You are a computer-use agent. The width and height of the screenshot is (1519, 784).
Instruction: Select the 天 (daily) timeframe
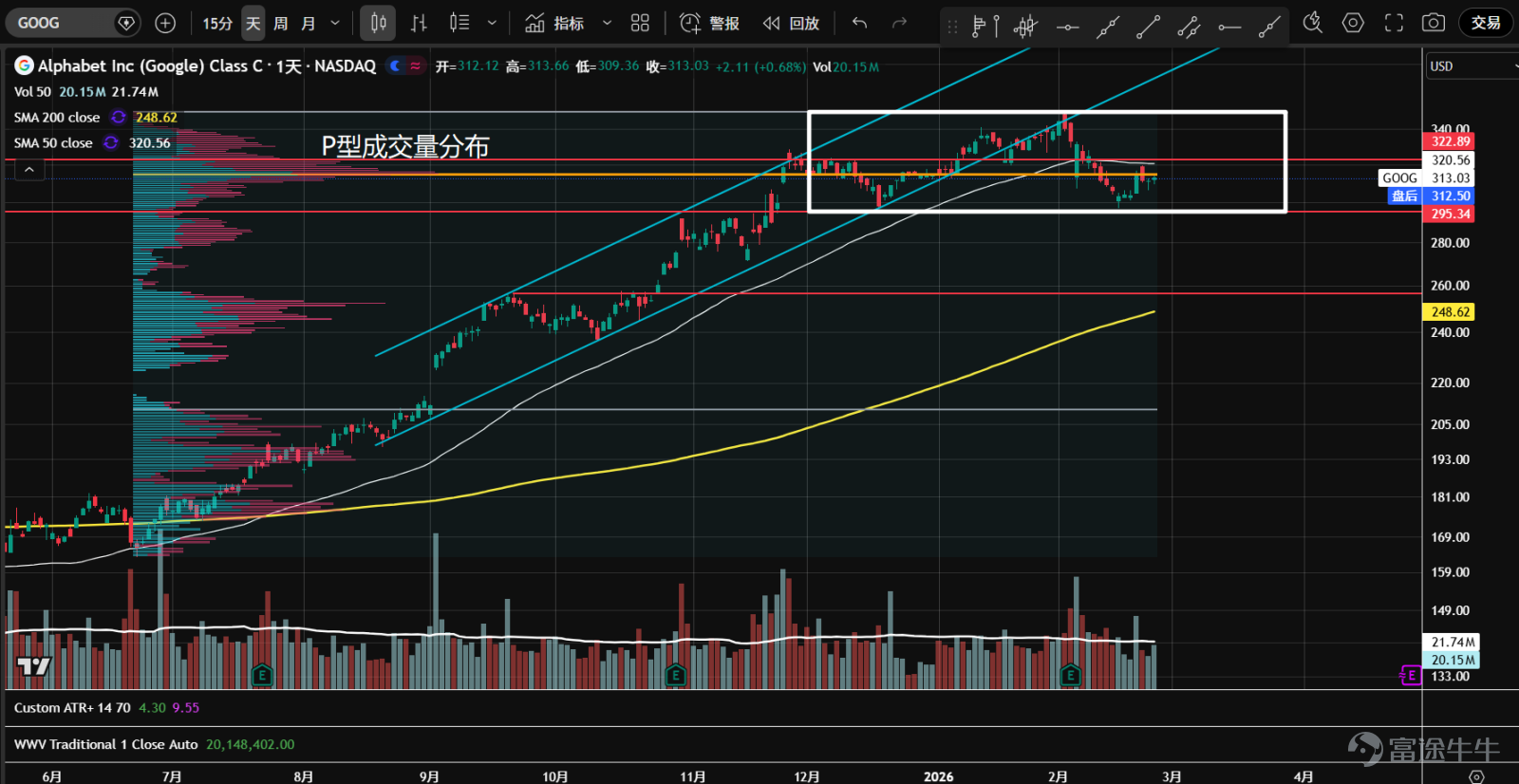[253, 23]
